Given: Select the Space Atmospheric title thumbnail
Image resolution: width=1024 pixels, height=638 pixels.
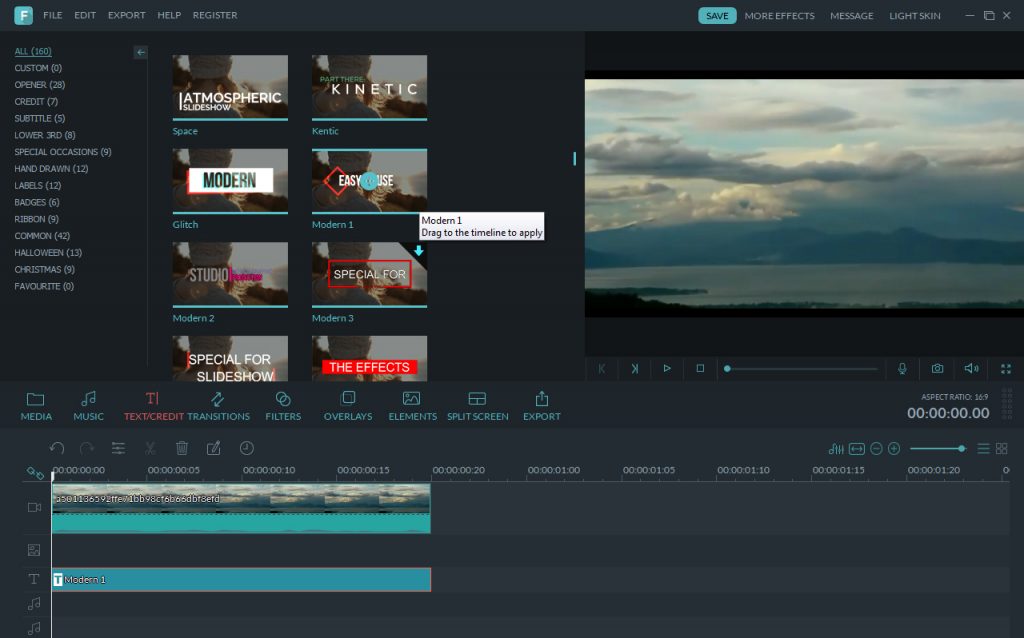Looking at the screenshot, I should [x=230, y=88].
